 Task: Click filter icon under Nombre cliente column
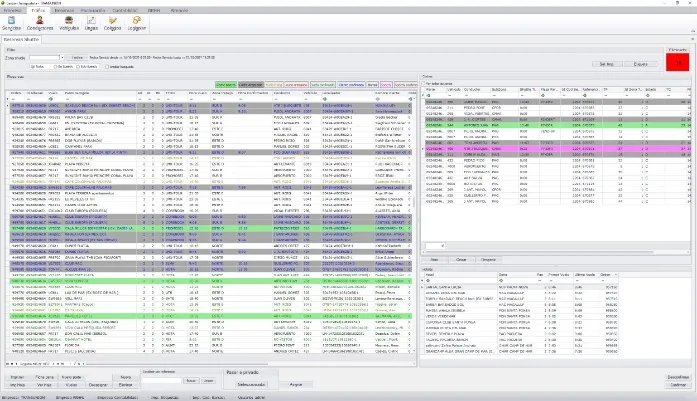click(377, 99)
